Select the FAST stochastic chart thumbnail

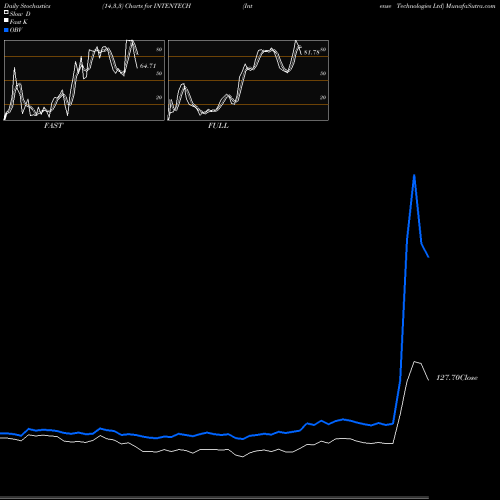click(84, 80)
